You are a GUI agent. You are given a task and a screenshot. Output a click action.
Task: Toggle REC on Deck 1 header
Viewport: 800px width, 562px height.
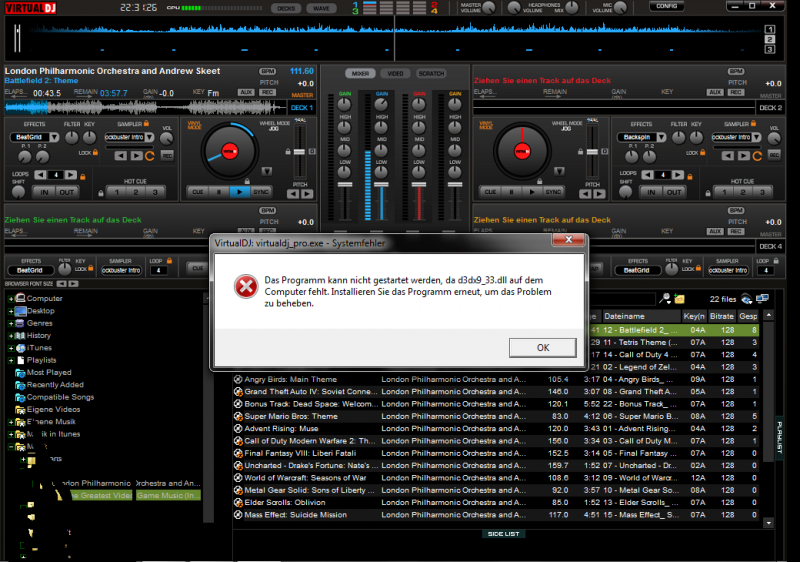click(267, 92)
